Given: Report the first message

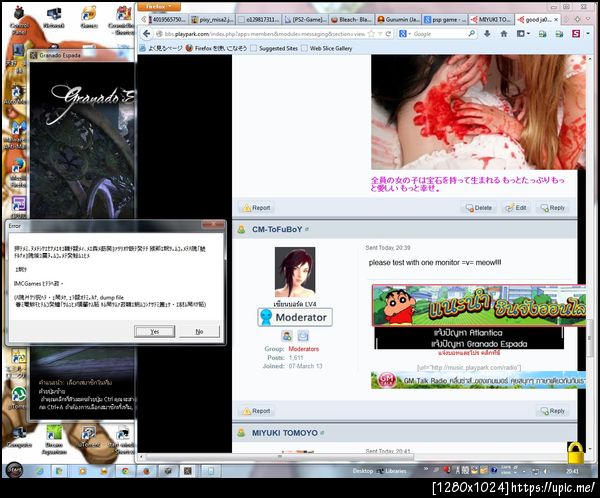Looking at the screenshot, I should pos(256,208).
